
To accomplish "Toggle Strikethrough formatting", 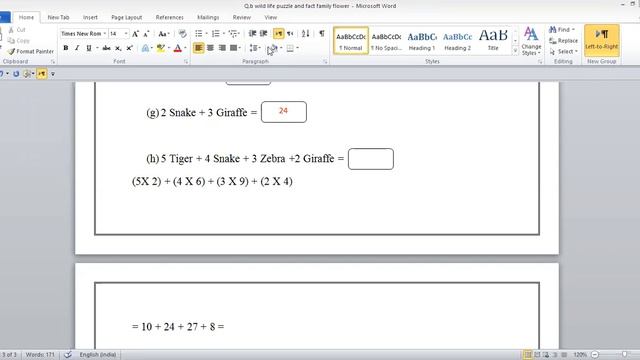I will click(x=107, y=48).
